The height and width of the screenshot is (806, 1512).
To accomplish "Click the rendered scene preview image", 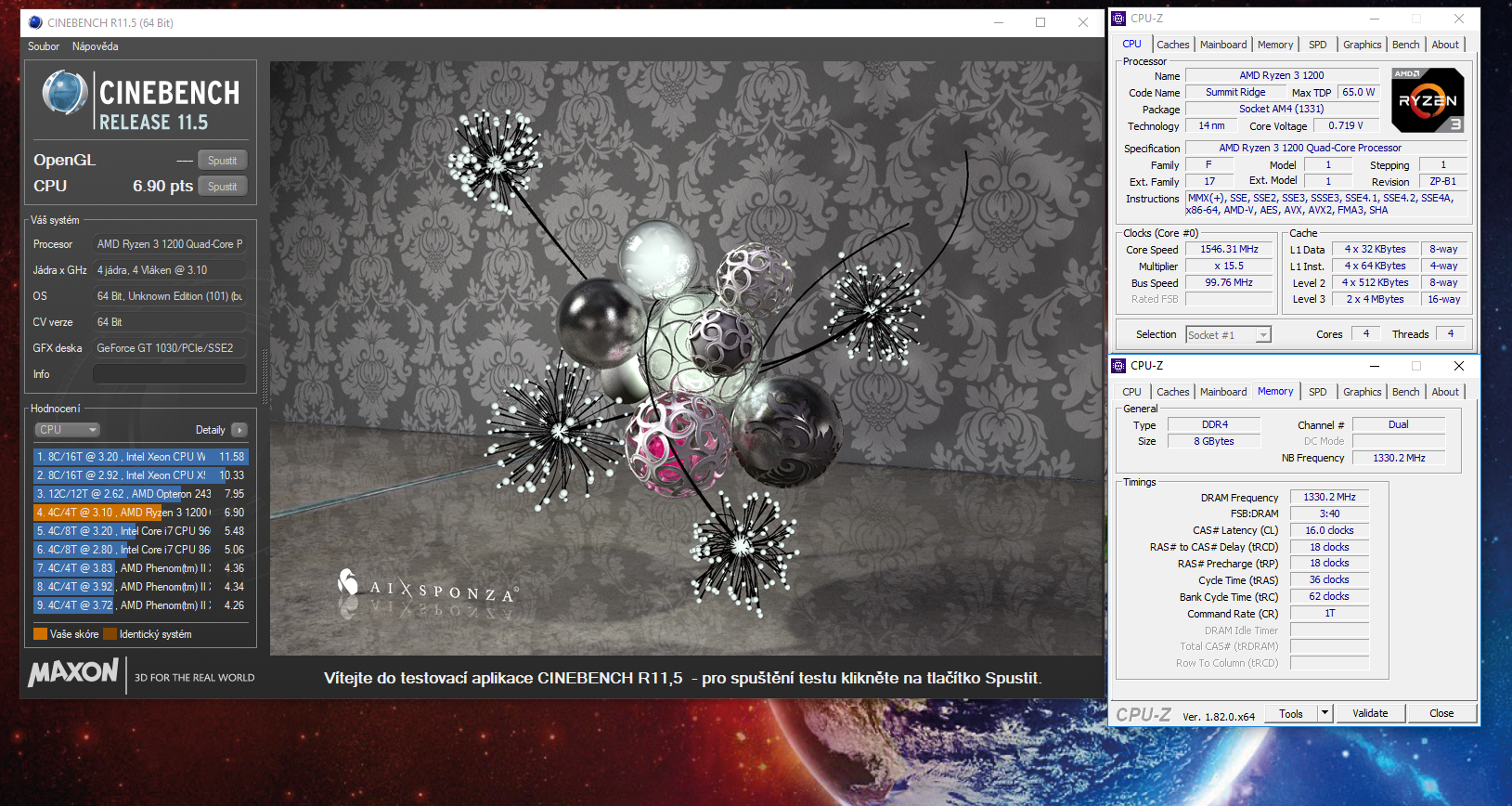I will (686, 358).
